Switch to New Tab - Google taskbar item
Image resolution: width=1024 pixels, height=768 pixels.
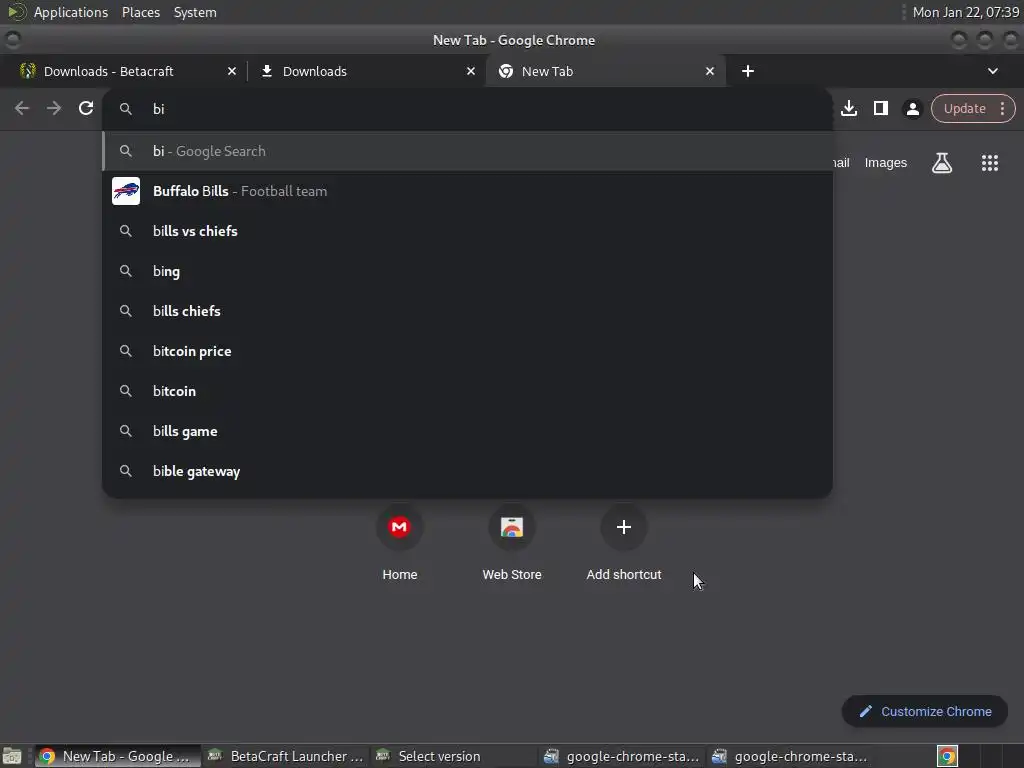118,756
